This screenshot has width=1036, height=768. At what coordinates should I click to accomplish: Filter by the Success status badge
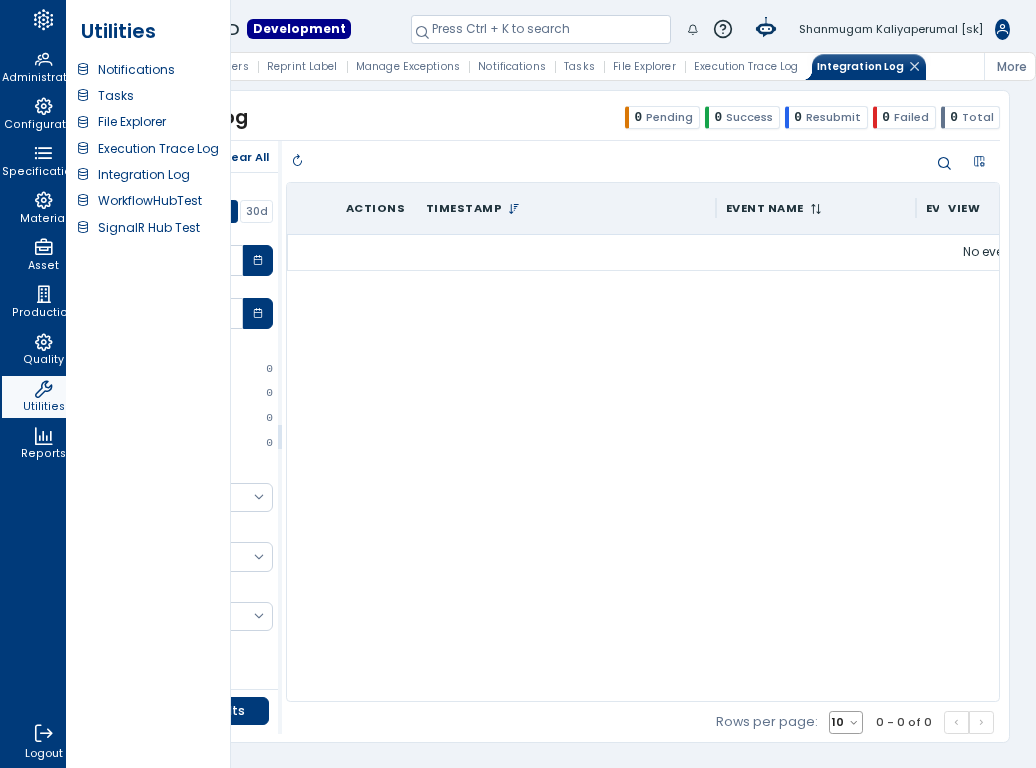pos(743,117)
